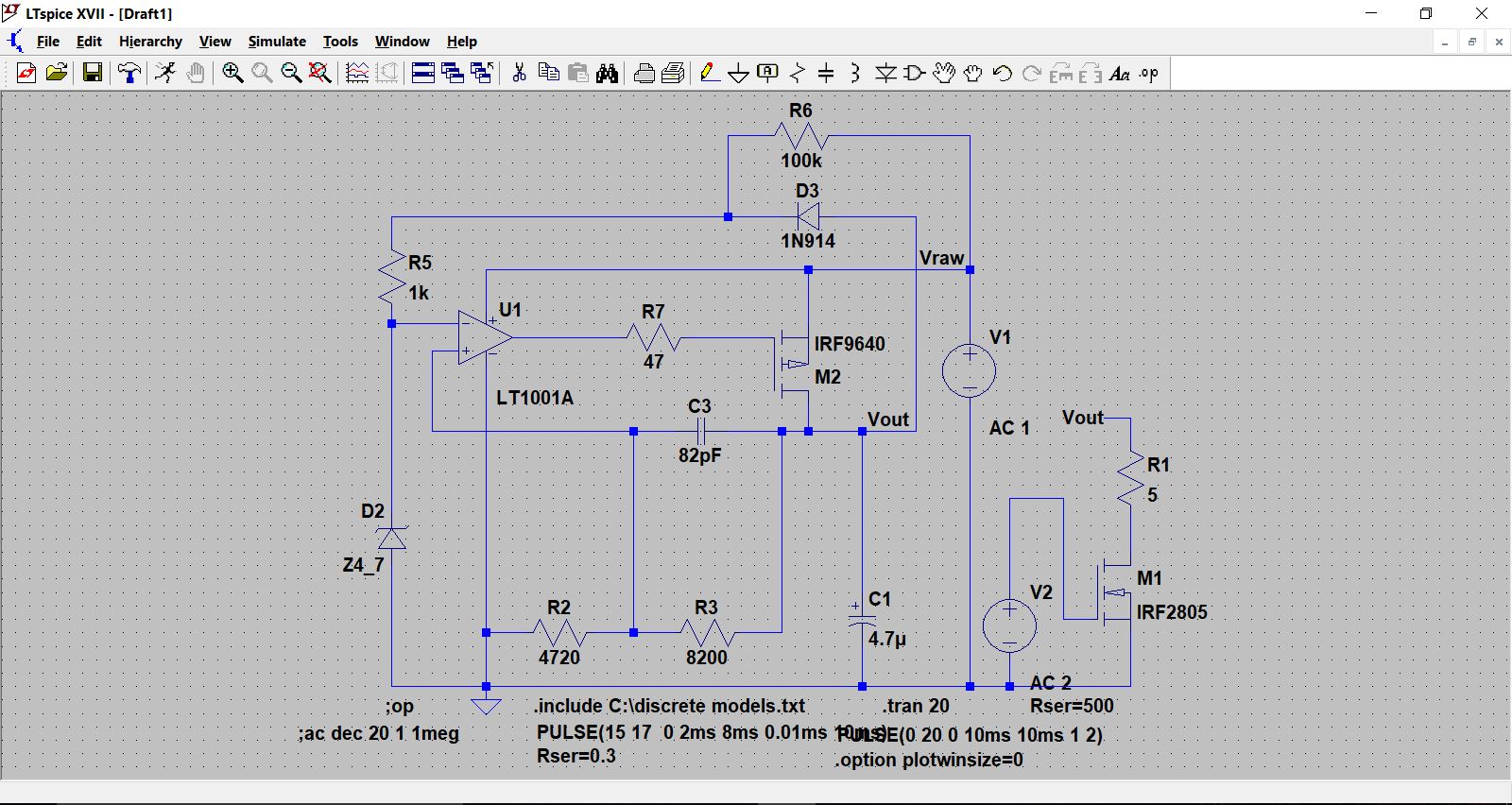The height and width of the screenshot is (805, 1512).
Task: Select the Inductor component tool
Action: [856, 73]
